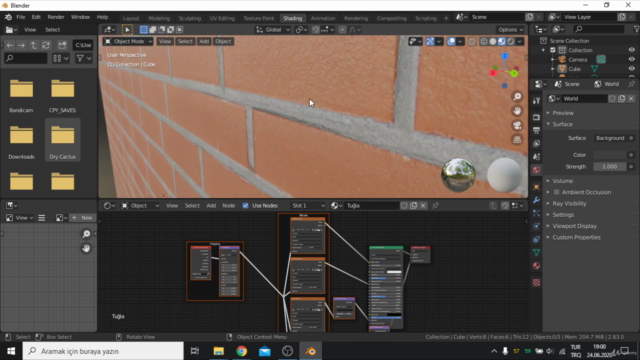Switch to the Compositing workspace tab
Image resolution: width=640 pixels, height=360 pixels.
(391, 18)
